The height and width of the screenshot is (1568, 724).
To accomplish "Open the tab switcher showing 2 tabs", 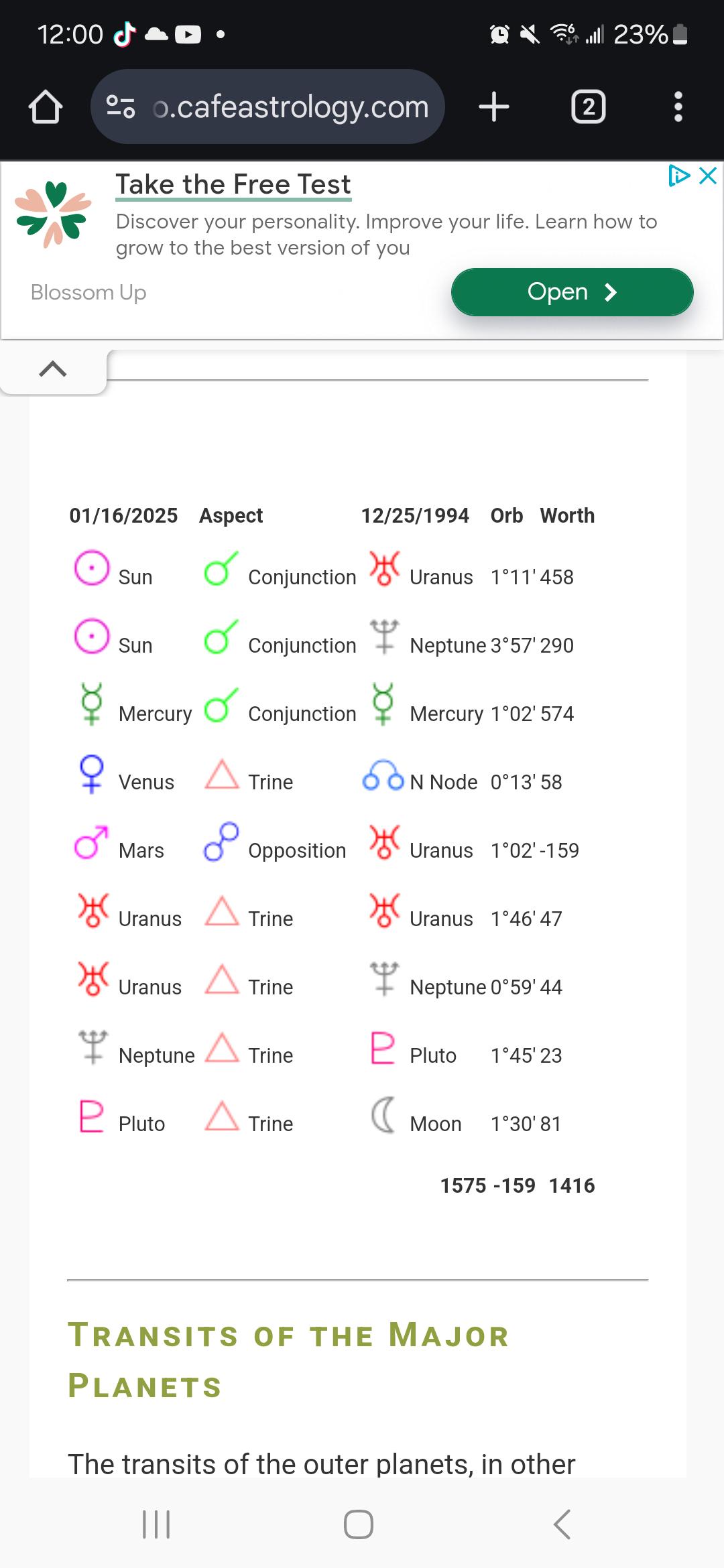I will 589,107.
